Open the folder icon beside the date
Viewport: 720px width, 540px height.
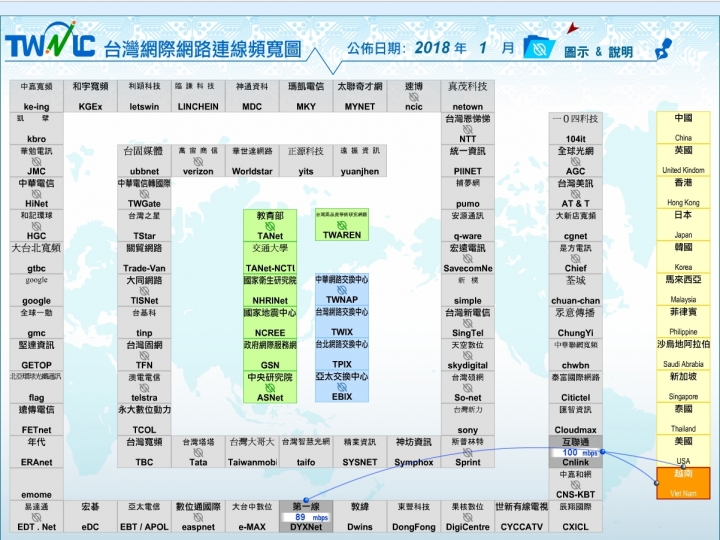539,47
